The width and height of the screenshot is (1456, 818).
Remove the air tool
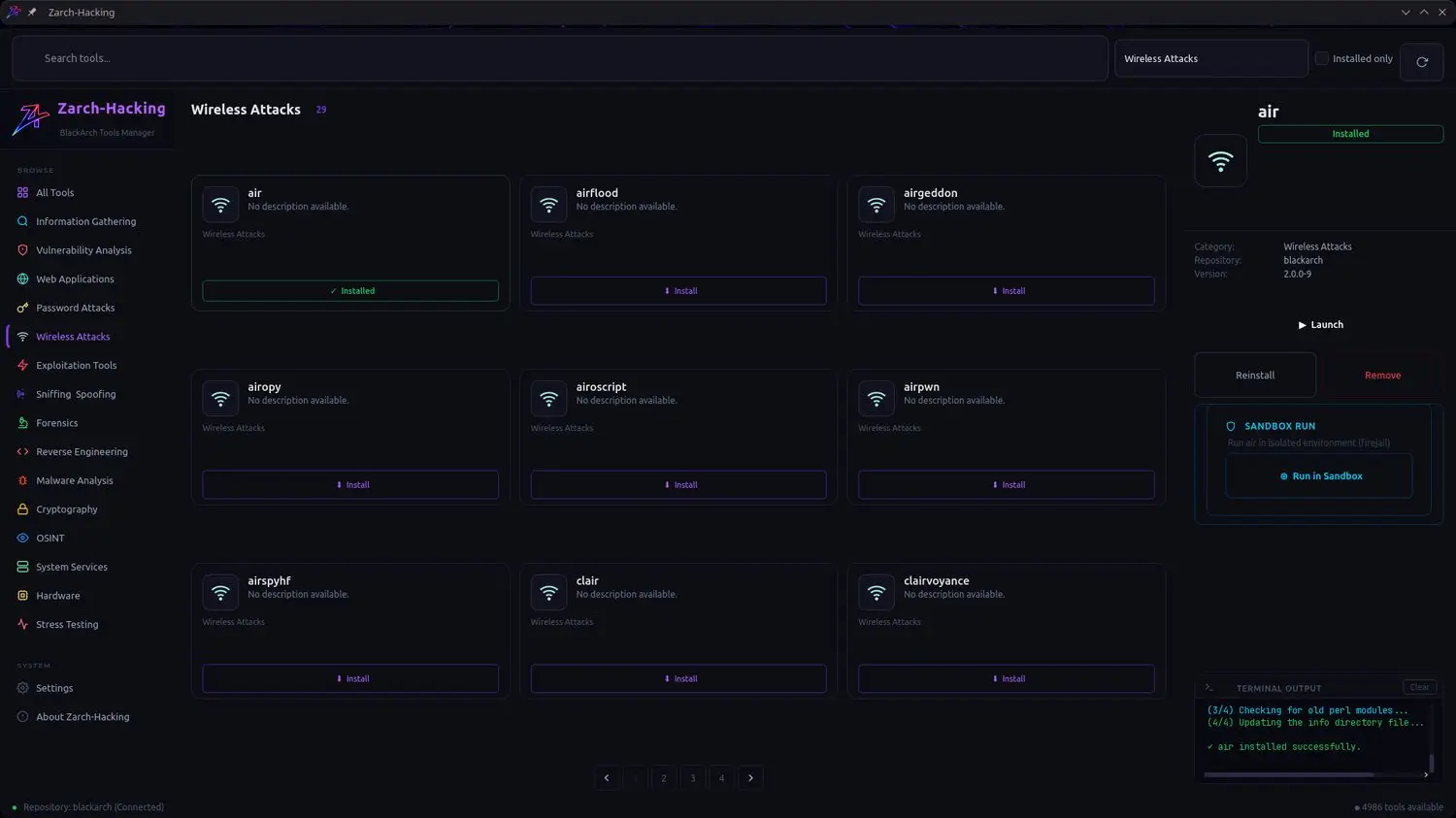point(1383,376)
